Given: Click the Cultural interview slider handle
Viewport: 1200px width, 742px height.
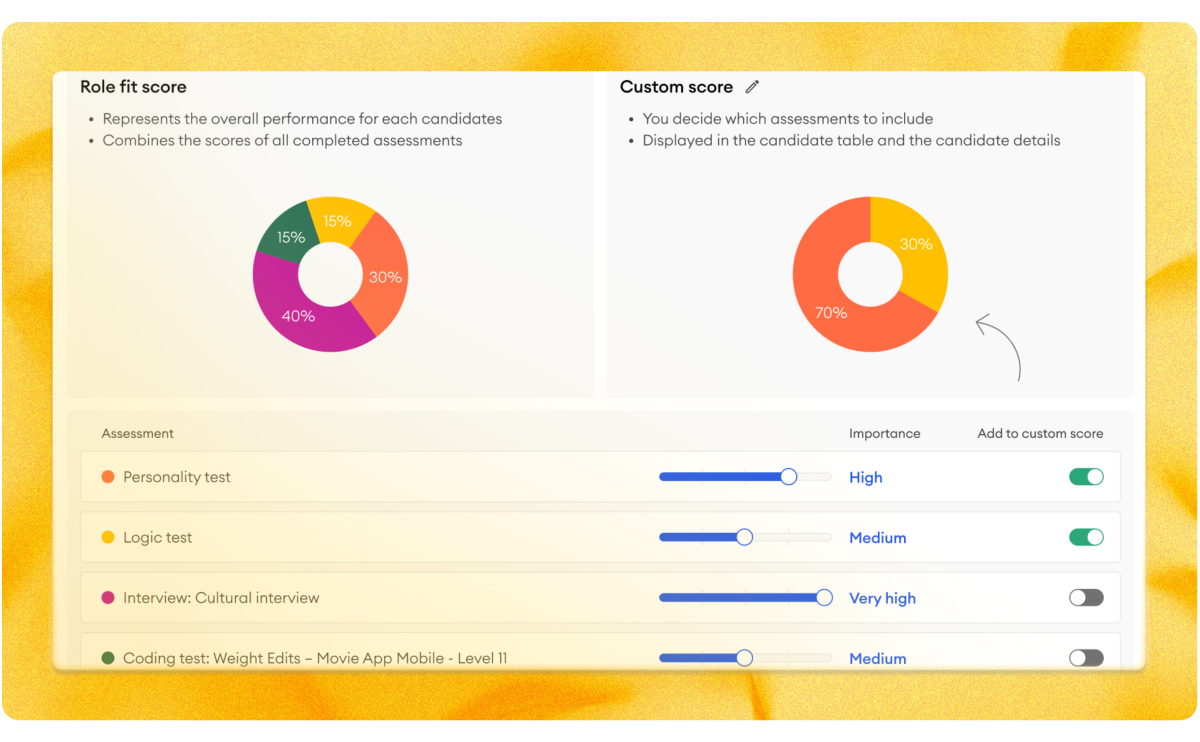Looking at the screenshot, I should (824, 598).
